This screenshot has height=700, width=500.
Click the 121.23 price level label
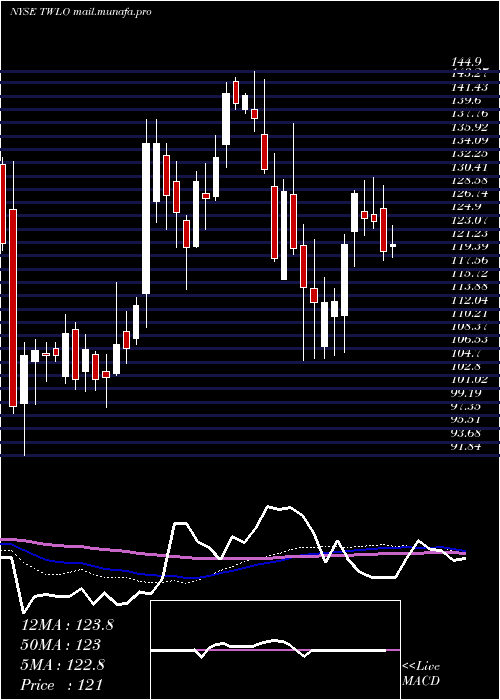pyautogui.click(x=470, y=233)
